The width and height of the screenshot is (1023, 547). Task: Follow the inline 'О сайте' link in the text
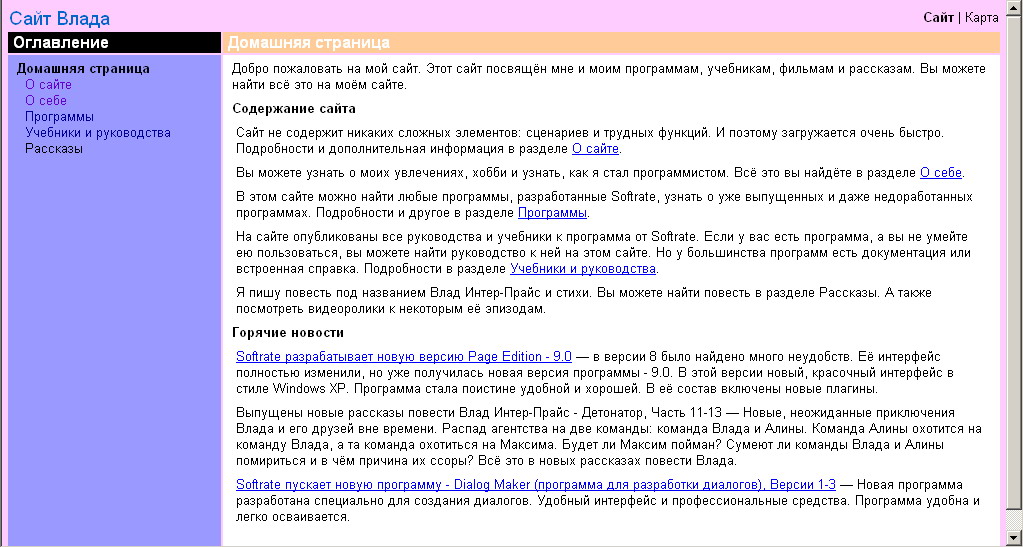(x=595, y=149)
